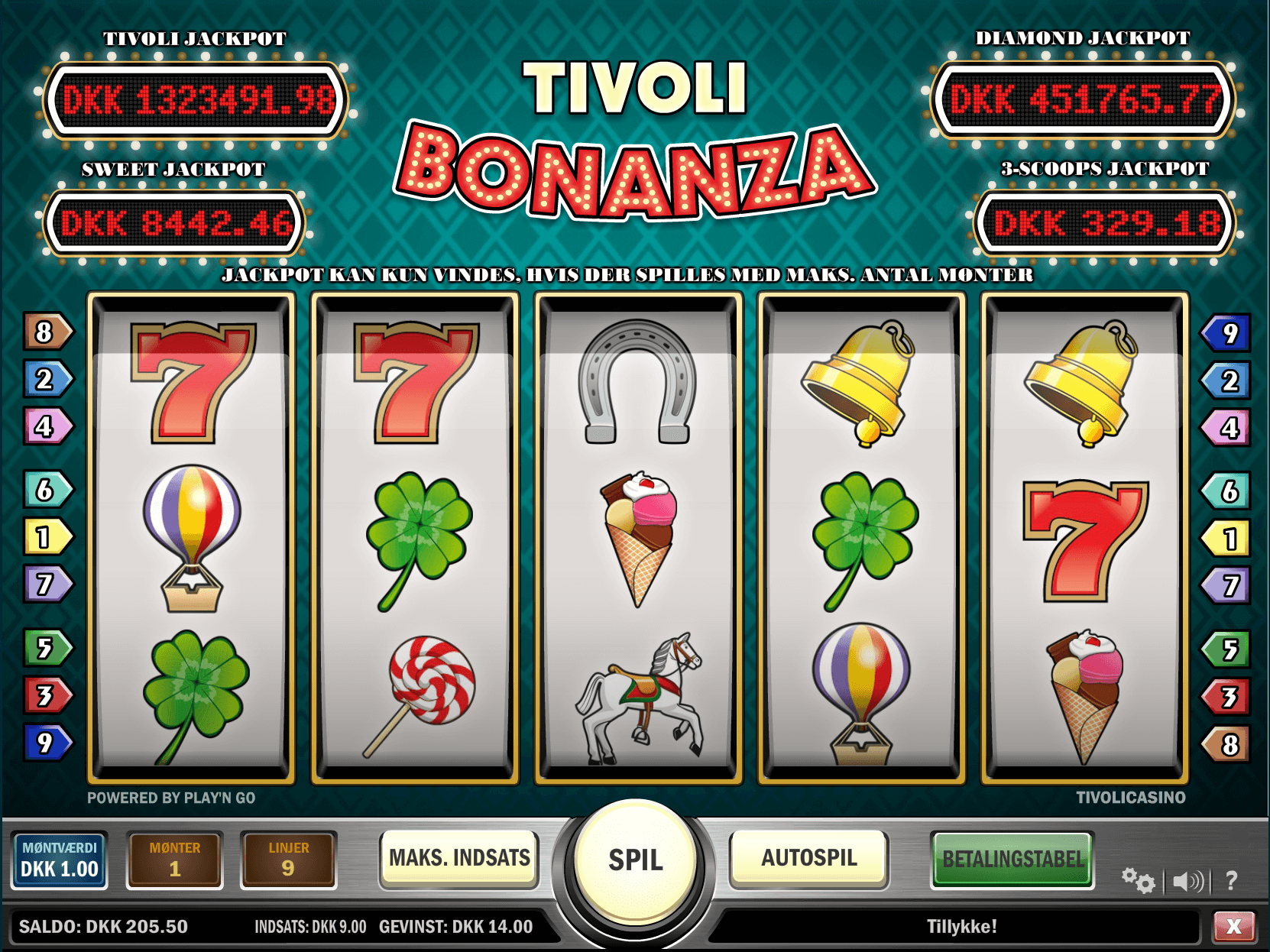
Task: Select payline 3 red marker on left
Action: pos(47,695)
